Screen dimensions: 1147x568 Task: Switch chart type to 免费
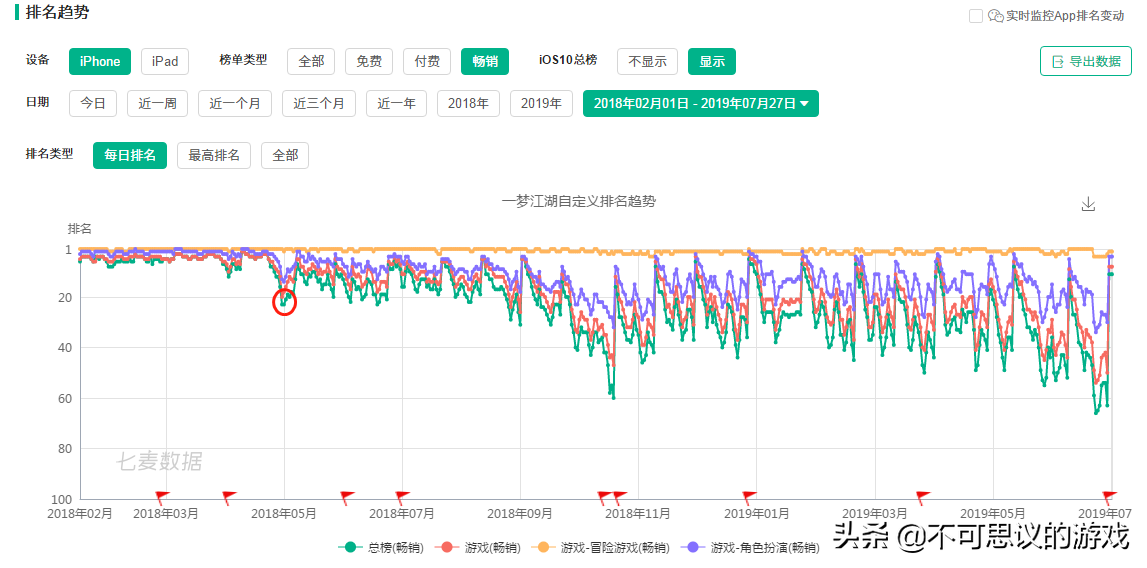tap(369, 61)
